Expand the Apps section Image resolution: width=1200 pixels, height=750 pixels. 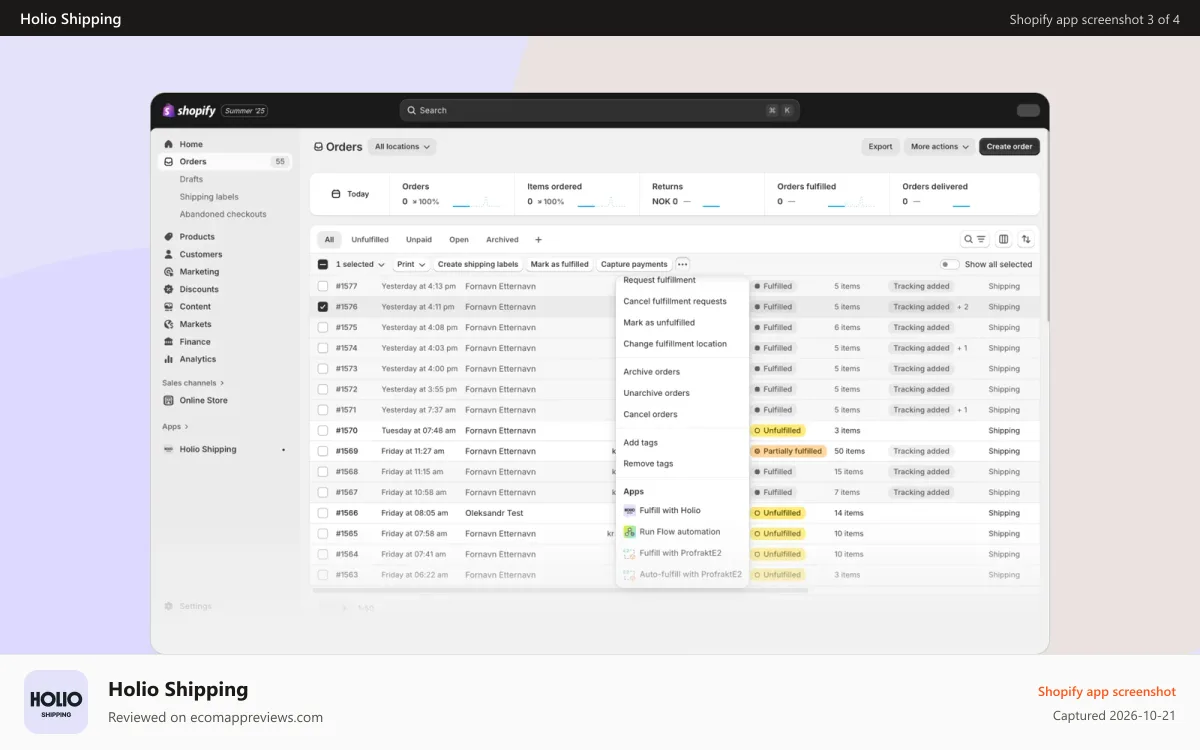coord(175,427)
